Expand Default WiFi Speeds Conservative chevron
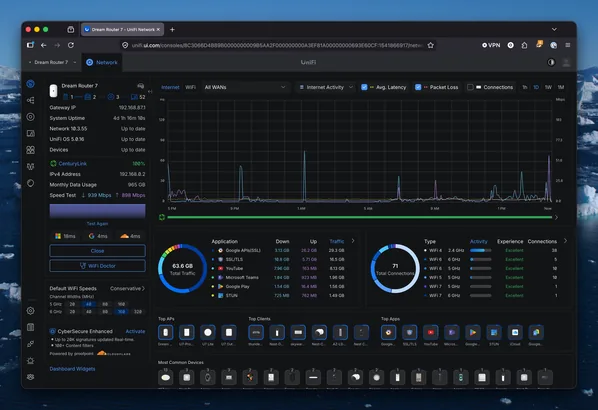 [143, 288]
